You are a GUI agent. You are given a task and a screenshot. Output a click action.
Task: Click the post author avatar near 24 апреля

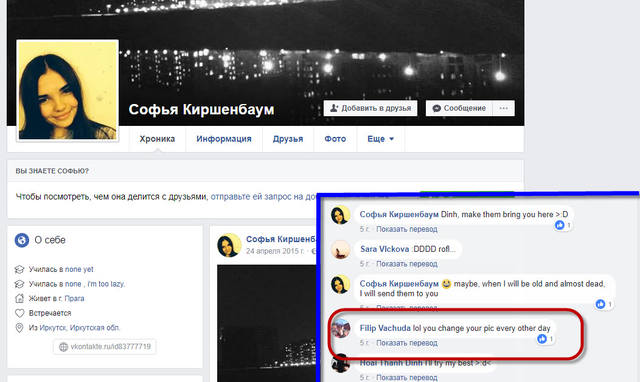pos(229,245)
